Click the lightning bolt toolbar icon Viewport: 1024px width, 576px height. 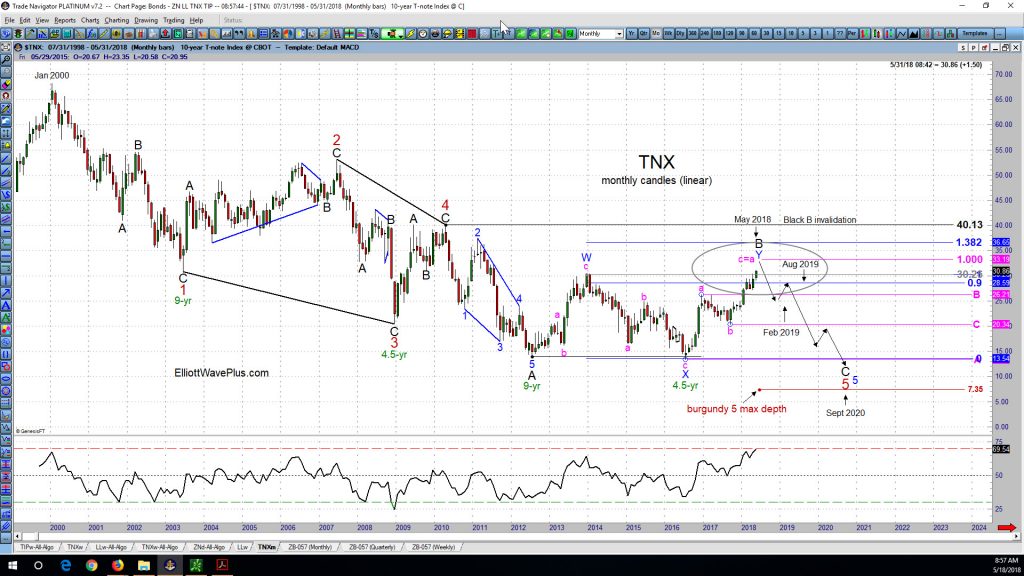411,33
